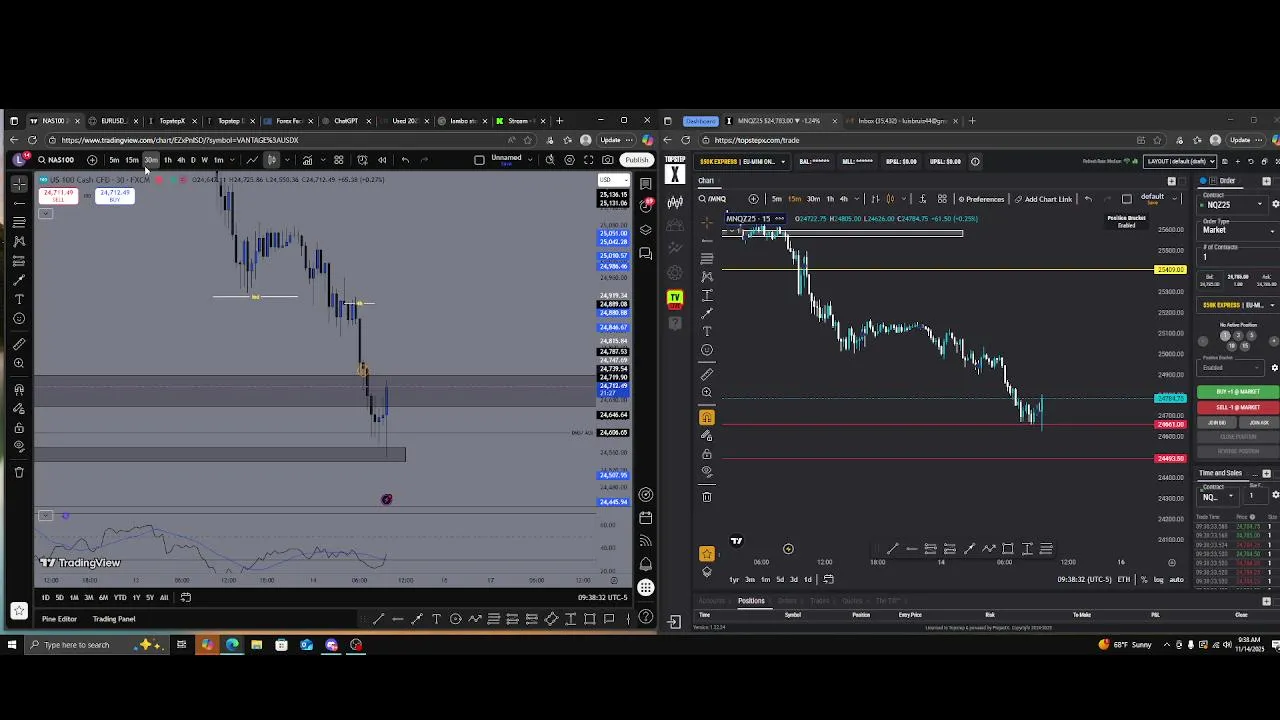Open TradingView object tree layers icon
The width and height of the screenshot is (1280, 720).
tap(646, 230)
